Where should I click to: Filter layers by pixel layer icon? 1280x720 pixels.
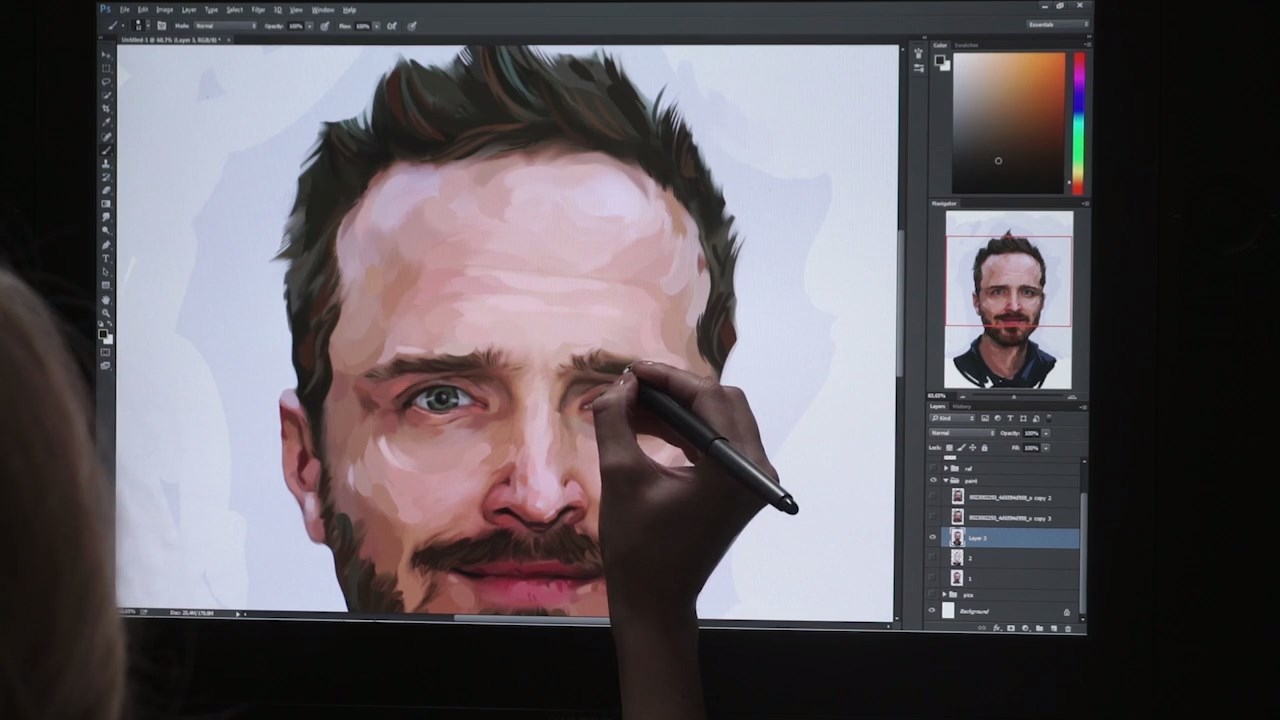pyautogui.click(x=984, y=418)
